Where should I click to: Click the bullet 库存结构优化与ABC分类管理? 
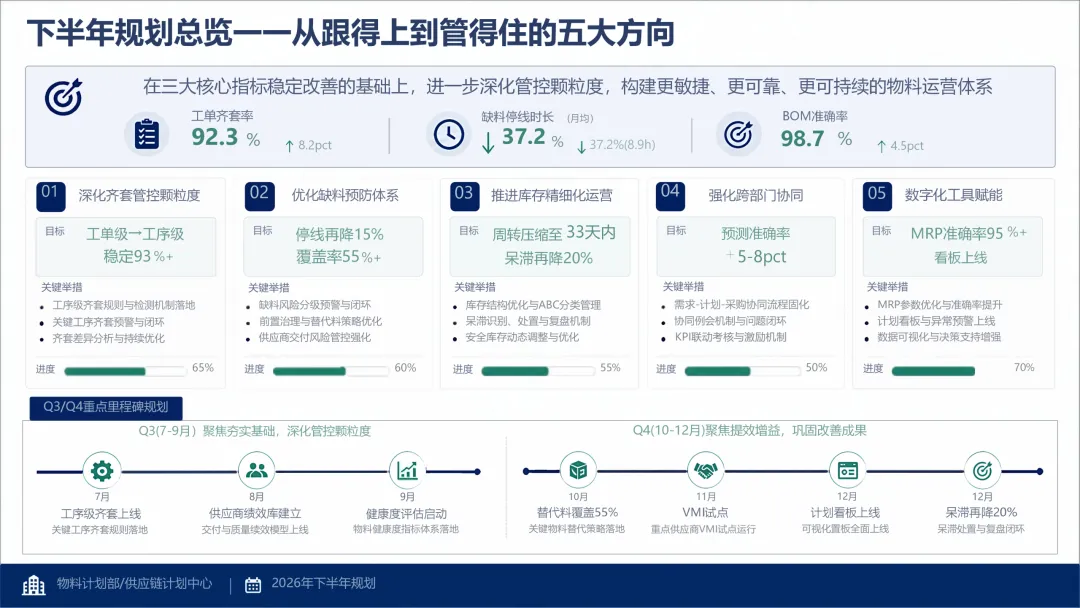point(533,304)
